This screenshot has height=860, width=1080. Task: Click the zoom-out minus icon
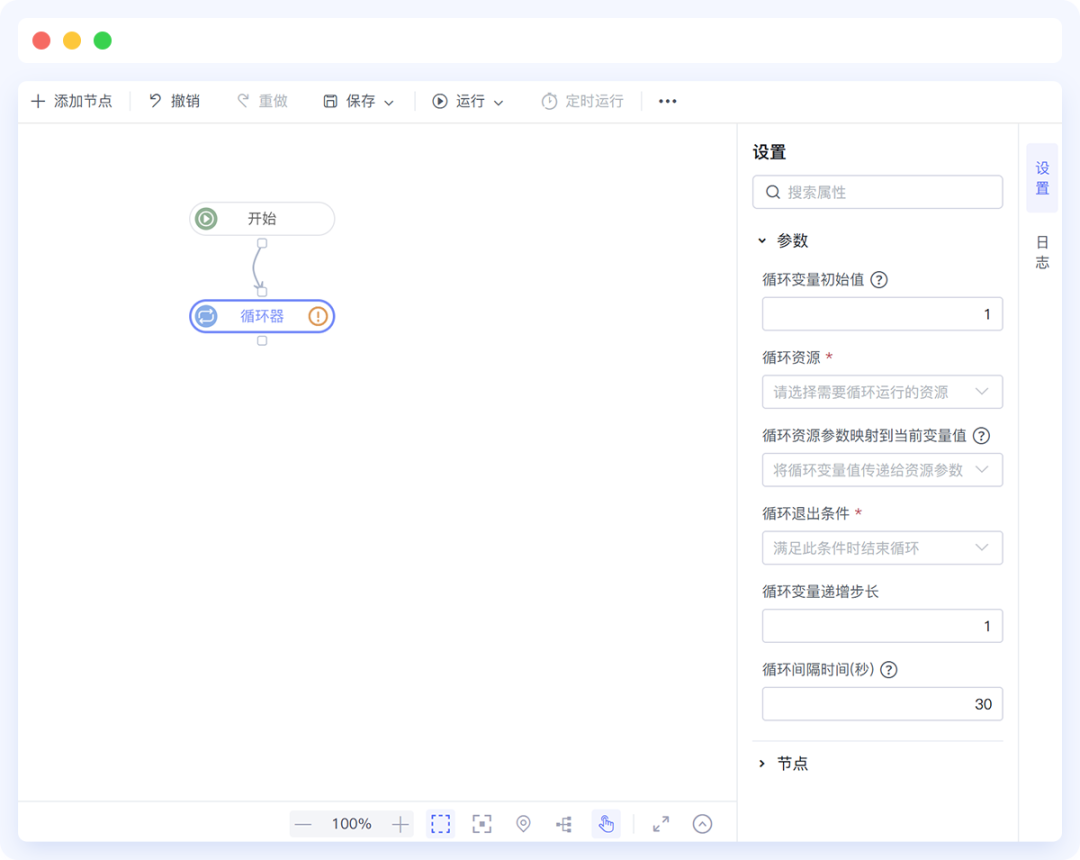(x=303, y=824)
